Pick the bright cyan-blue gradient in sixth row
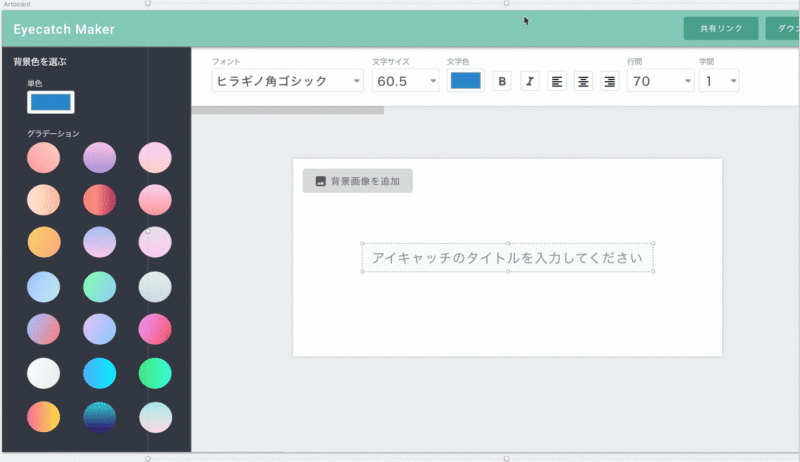The height and width of the screenshot is (462, 800). pyautogui.click(x=99, y=373)
